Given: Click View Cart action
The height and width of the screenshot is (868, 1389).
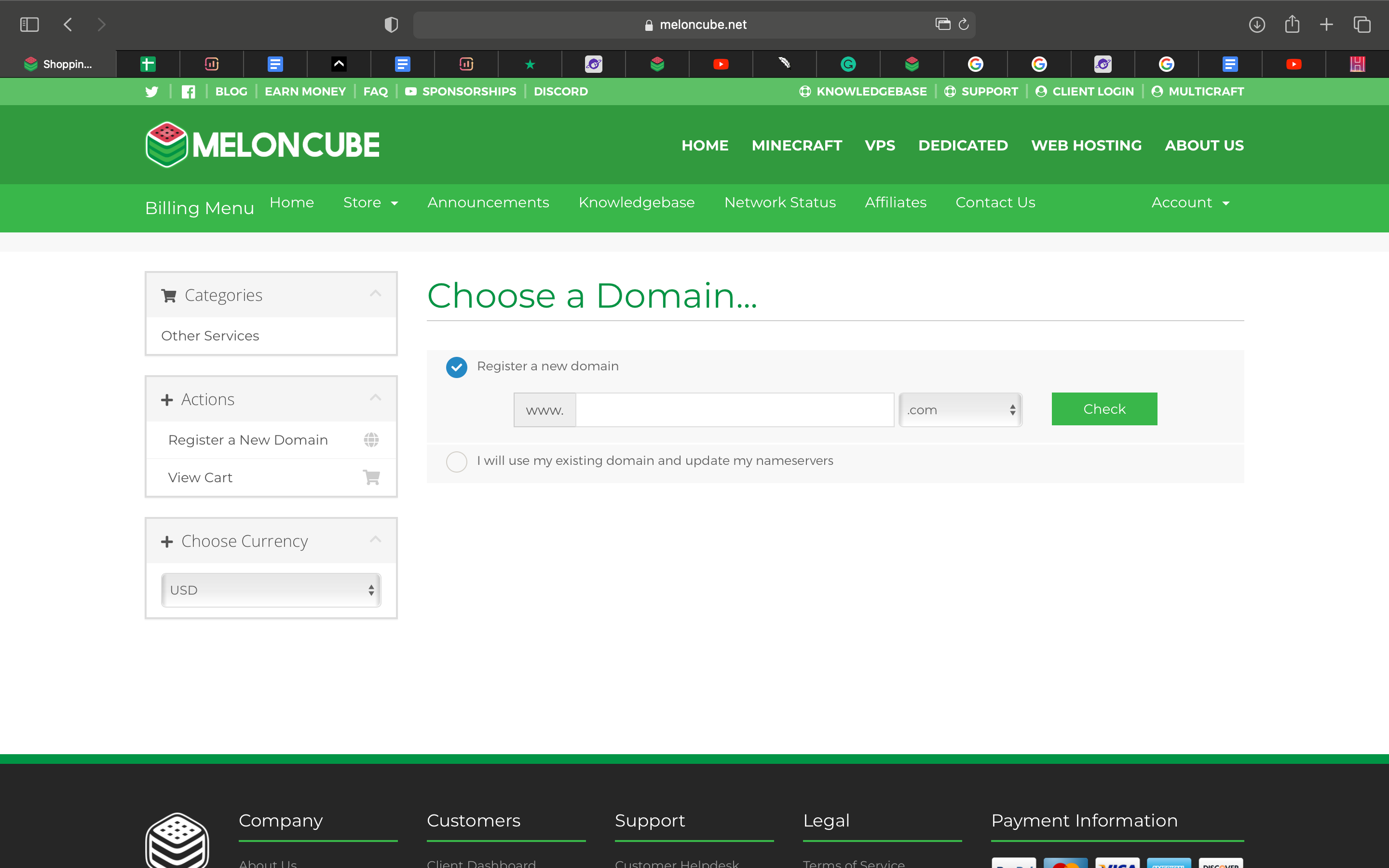Looking at the screenshot, I should (271, 477).
